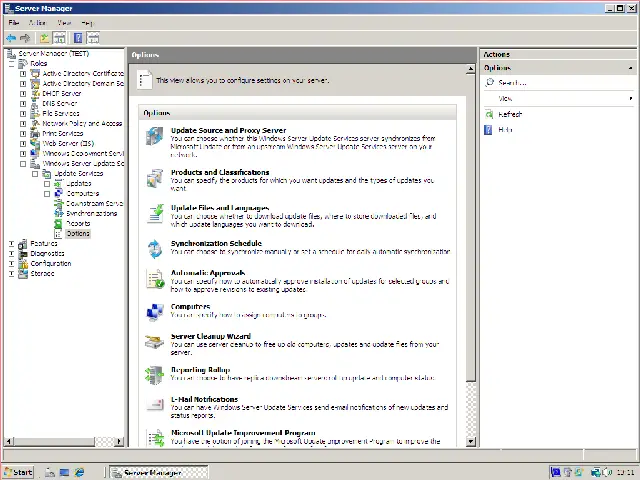
Task: Click the Search icon in Actions pane
Action: 489,82
